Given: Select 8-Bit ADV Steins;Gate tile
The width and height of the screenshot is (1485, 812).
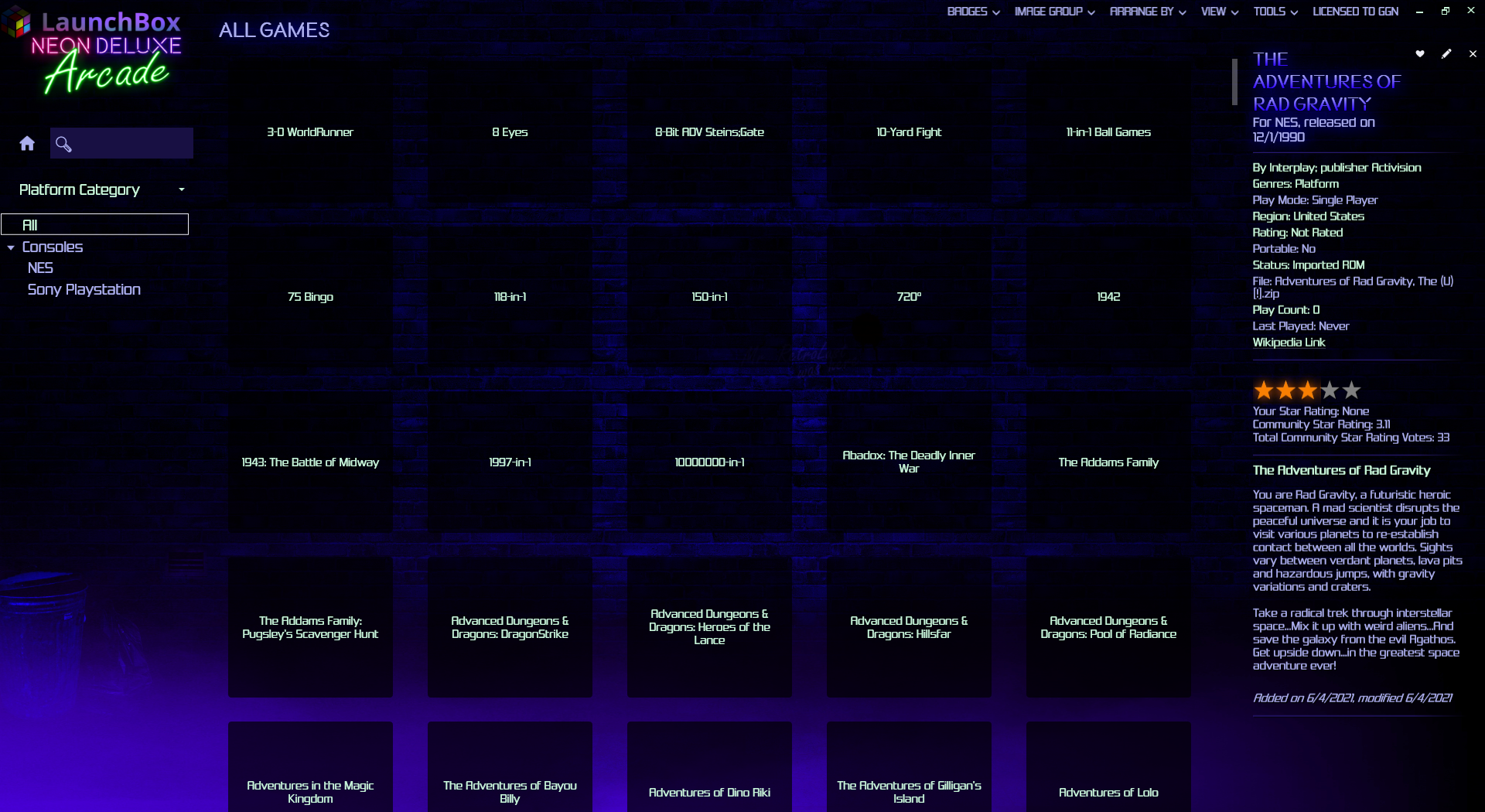Looking at the screenshot, I should point(709,132).
